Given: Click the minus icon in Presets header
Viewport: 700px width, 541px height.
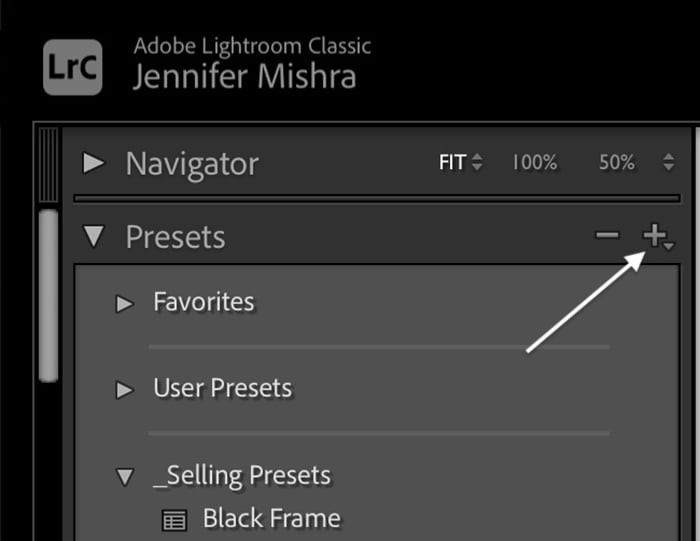Looking at the screenshot, I should click(607, 236).
